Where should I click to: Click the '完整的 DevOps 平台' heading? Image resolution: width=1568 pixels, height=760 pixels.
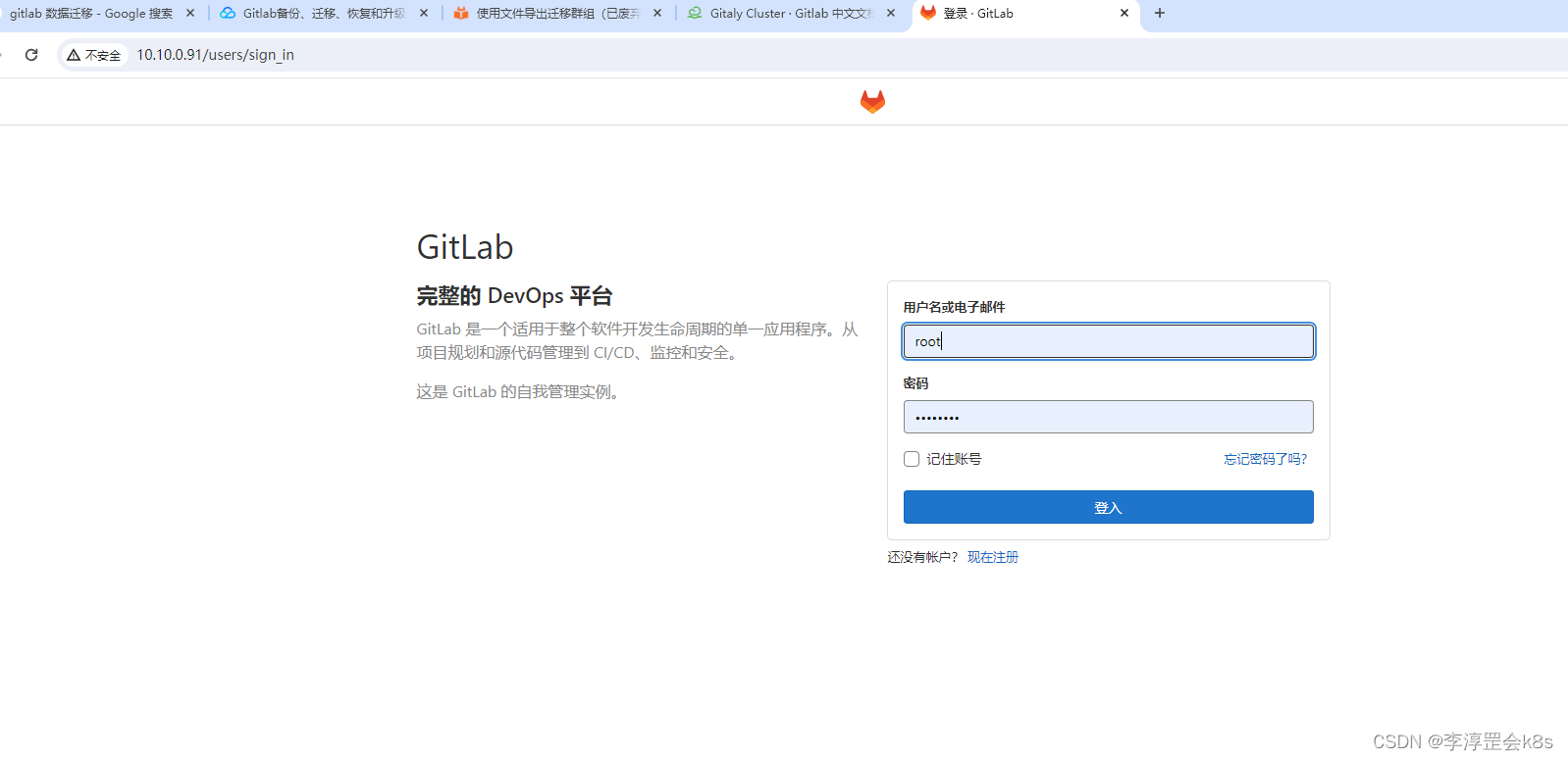(x=514, y=296)
